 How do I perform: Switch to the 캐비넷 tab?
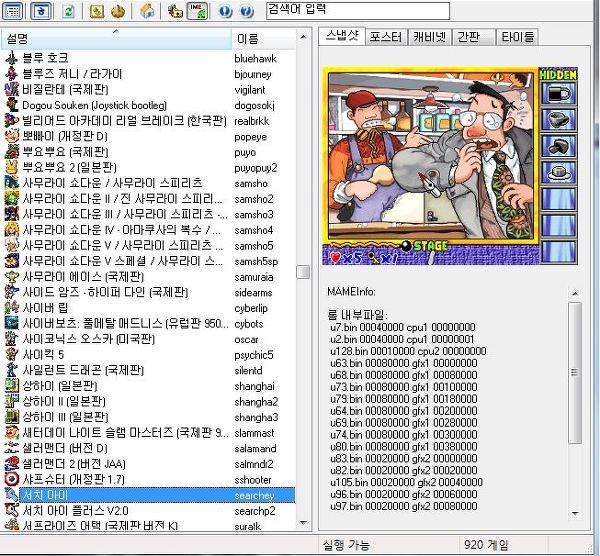click(x=429, y=37)
